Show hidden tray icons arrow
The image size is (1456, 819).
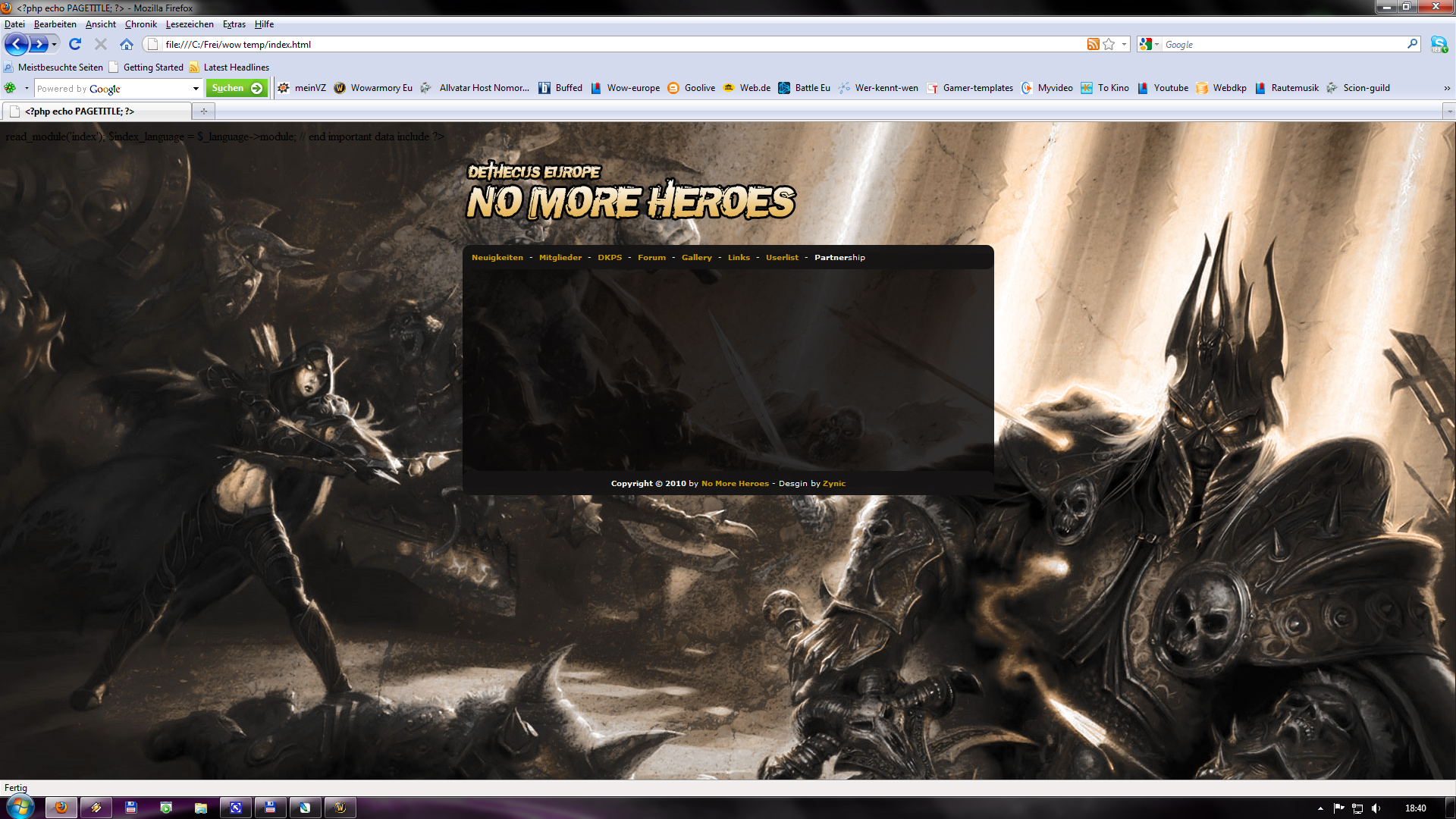[1320, 808]
